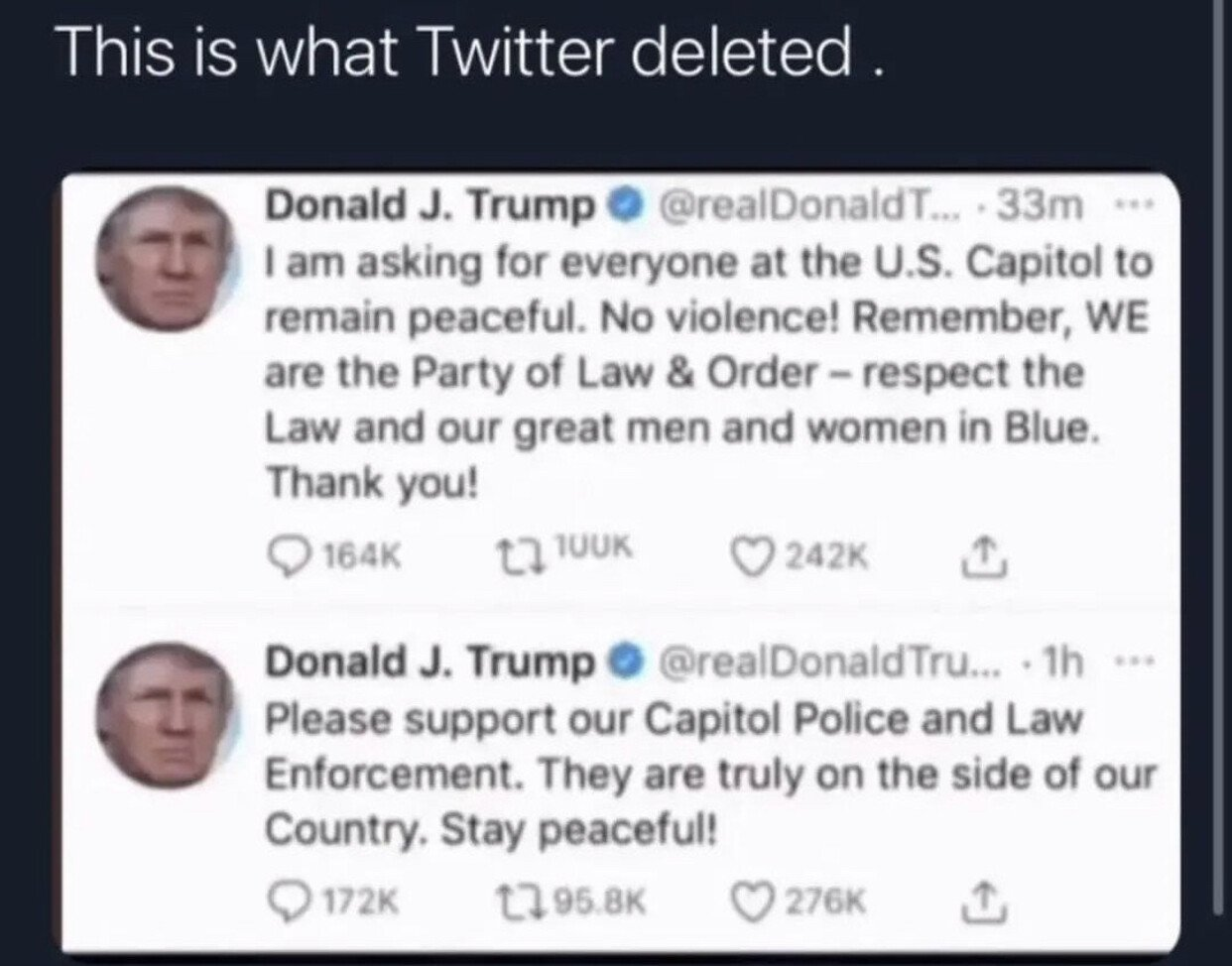The width and height of the screenshot is (1232, 966).
Task: Click the Donald J. Trump name on the second tweet
Action: coord(429,662)
